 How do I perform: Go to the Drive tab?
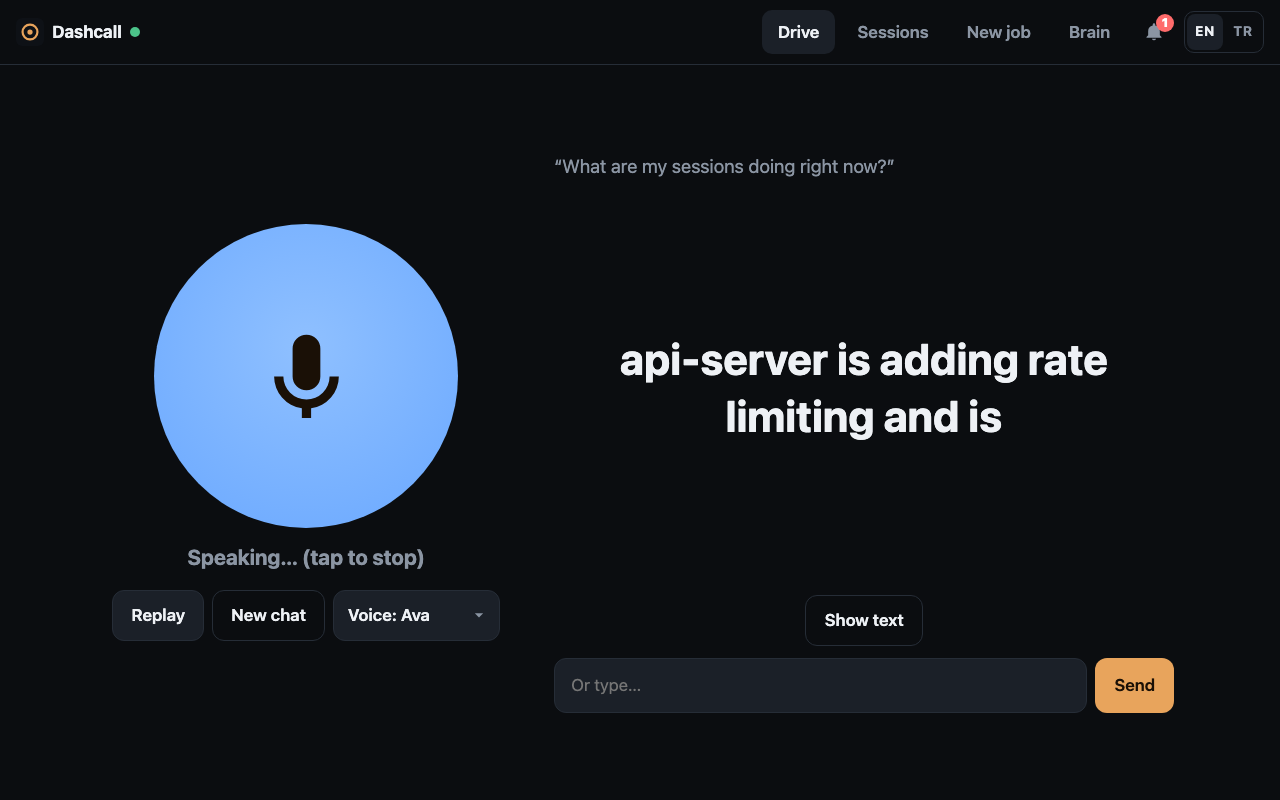[x=798, y=32]
